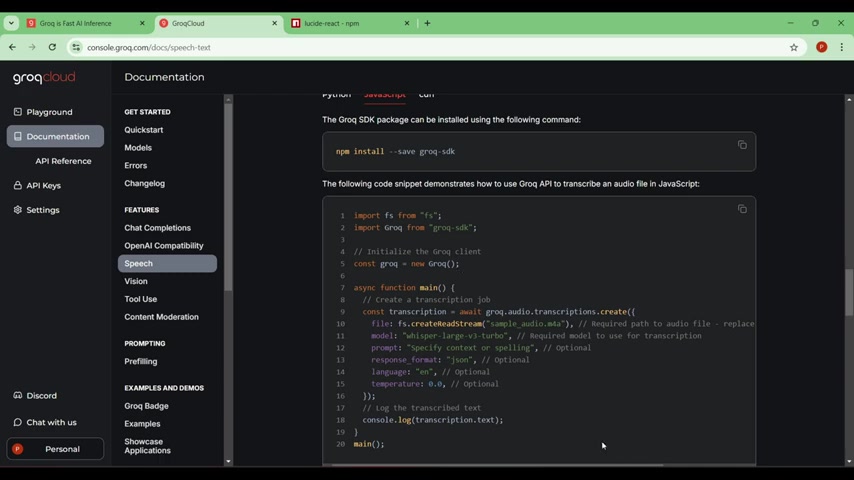The width and height of the screenshot is (854, 480).
Task: Select the Speech docs item
Action: [x=167, y=263]
